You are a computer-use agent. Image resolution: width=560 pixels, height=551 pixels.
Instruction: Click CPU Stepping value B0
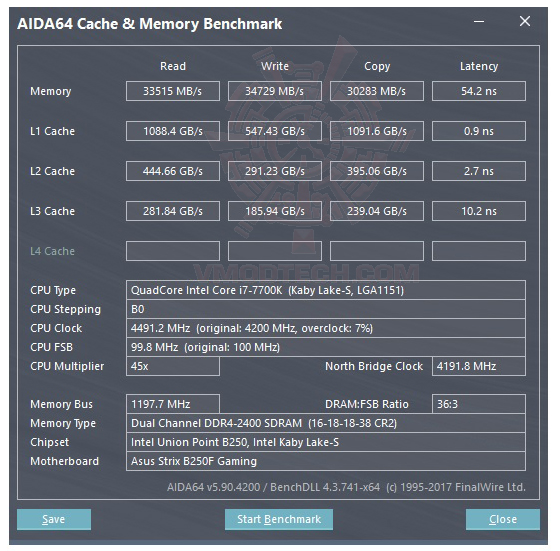coord(326,309)
